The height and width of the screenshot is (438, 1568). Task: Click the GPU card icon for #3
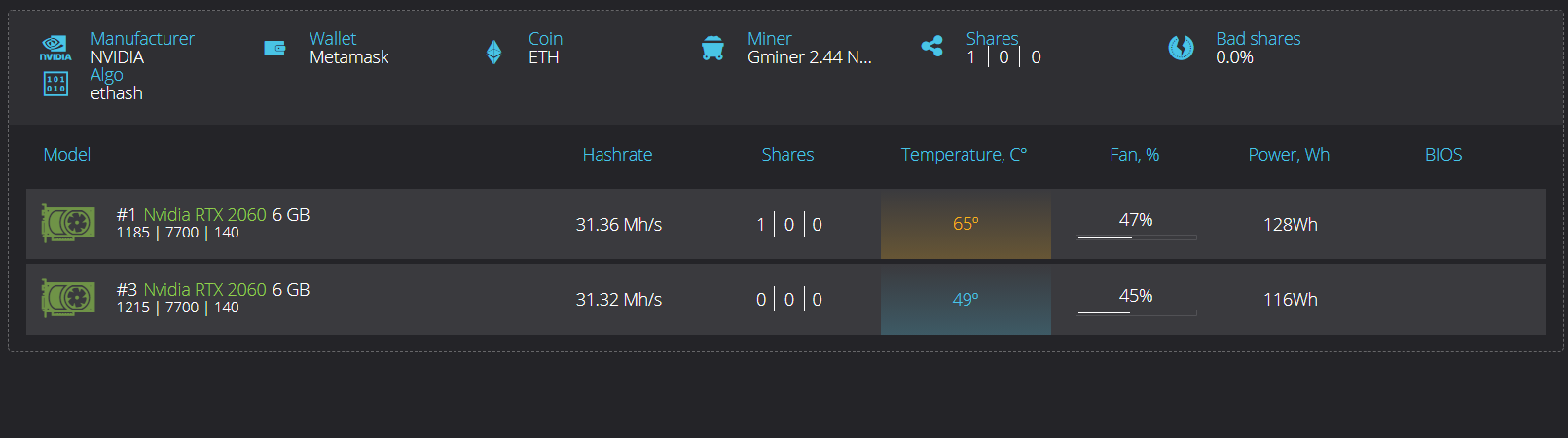68,298
